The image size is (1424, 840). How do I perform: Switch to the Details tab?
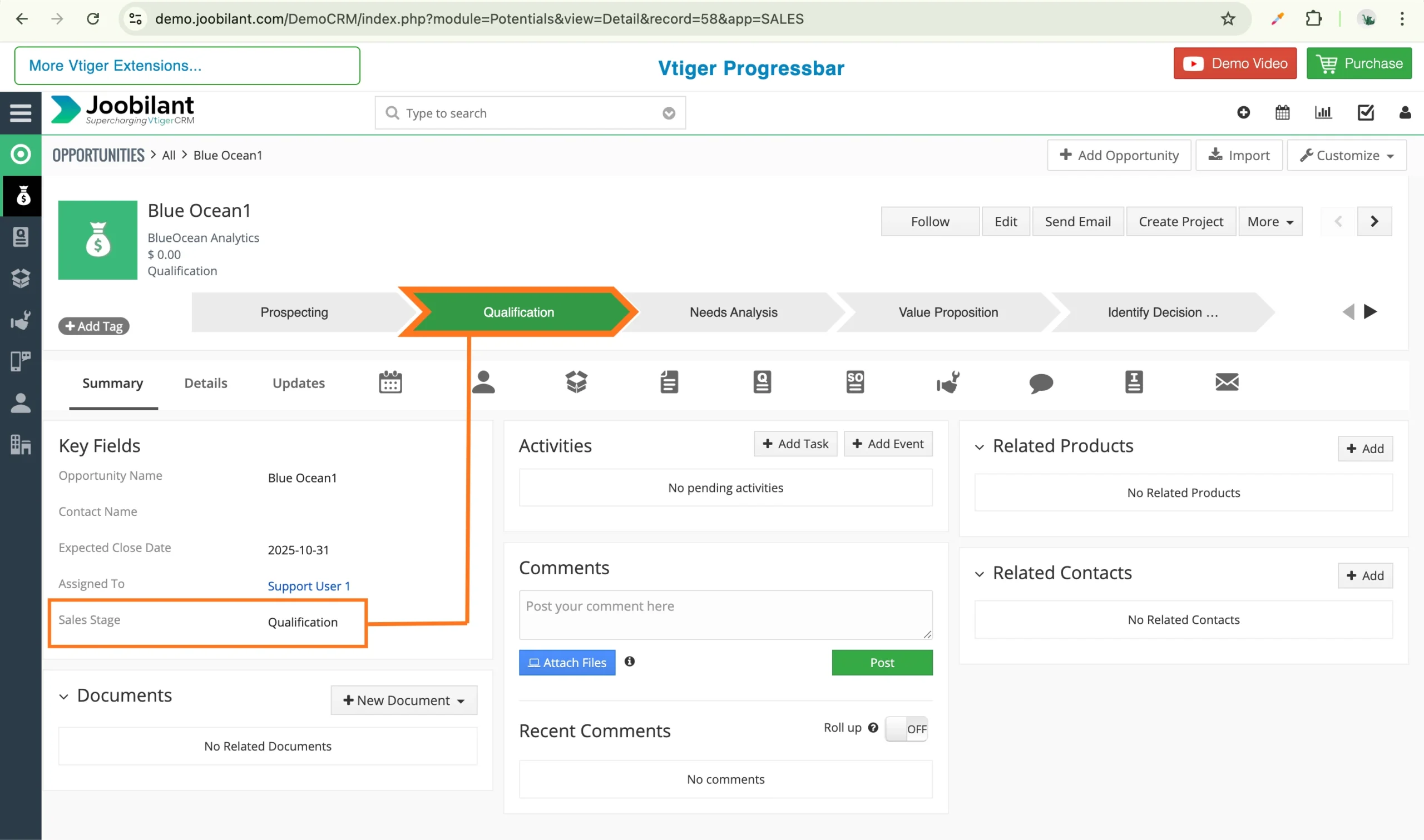tap(205, 383)
